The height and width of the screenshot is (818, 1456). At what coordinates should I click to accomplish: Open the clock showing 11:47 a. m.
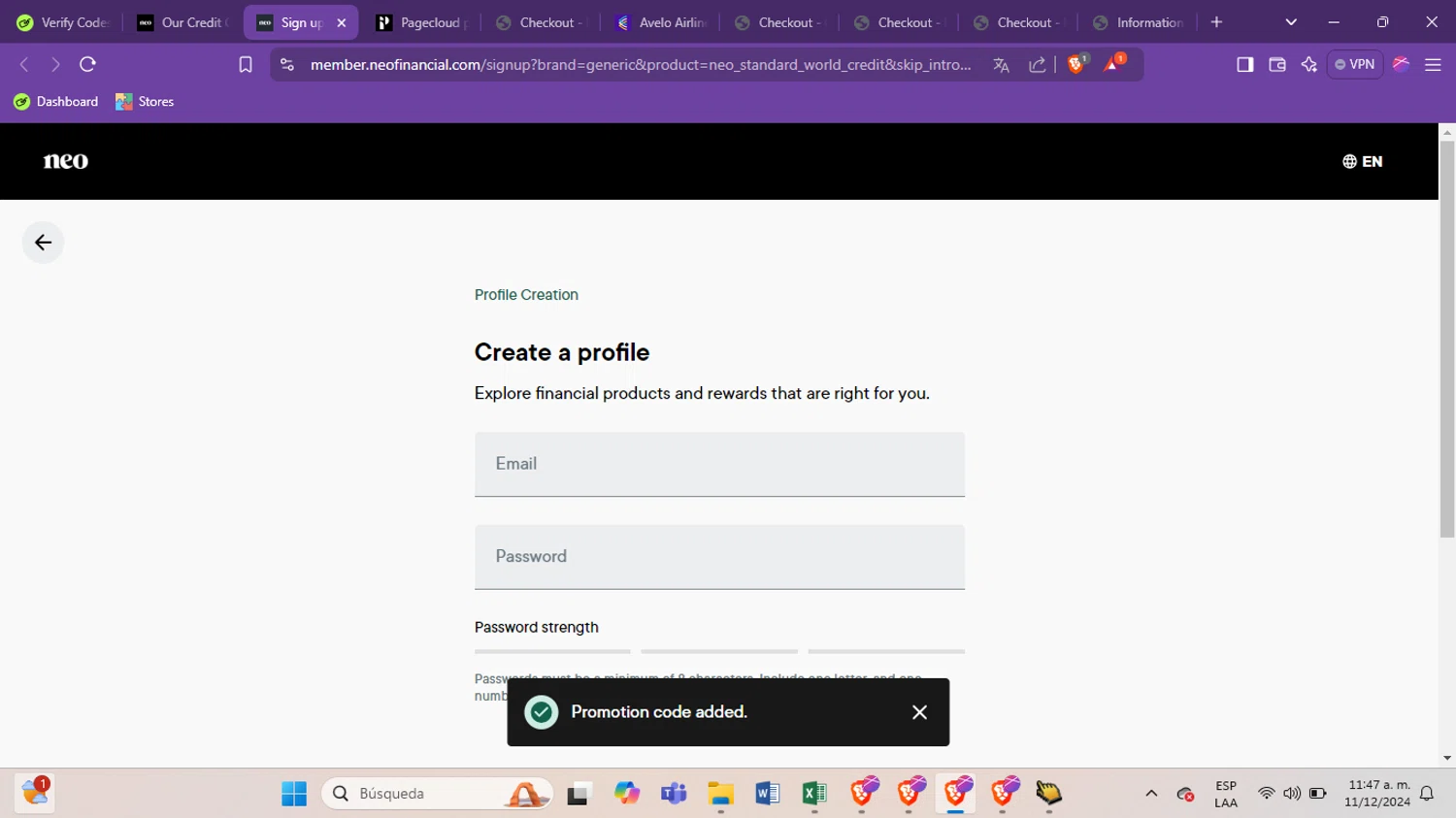pos(1377,794)
